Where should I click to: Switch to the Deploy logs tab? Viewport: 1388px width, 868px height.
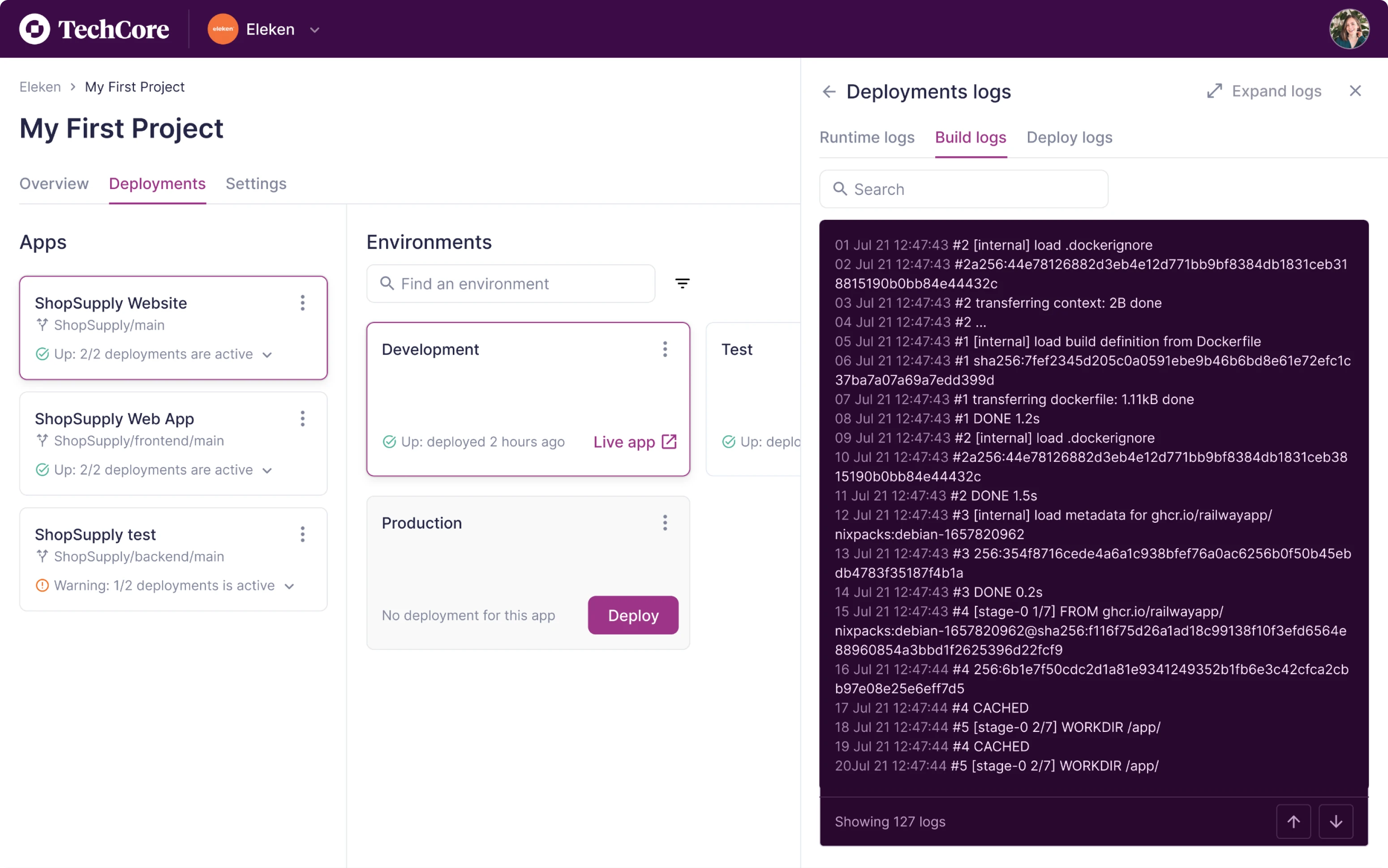pos(1069,137)
